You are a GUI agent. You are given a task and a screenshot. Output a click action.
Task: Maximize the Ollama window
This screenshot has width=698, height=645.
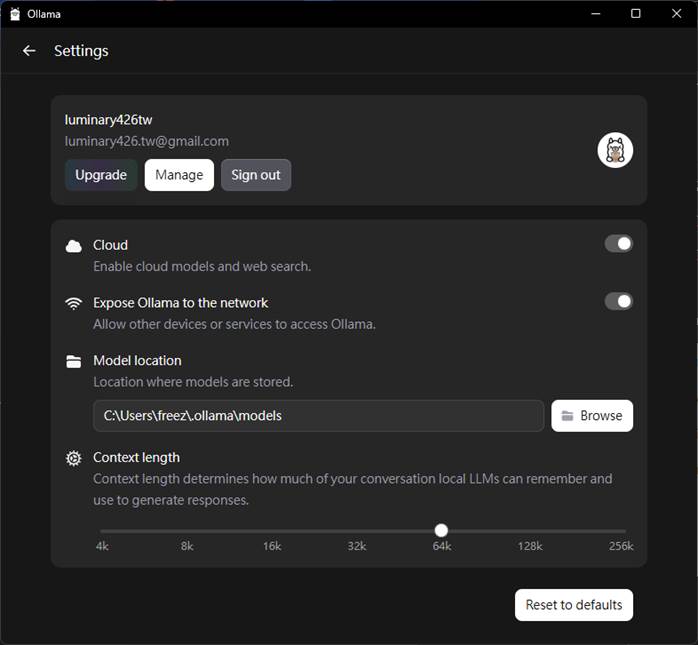(635, 14)
